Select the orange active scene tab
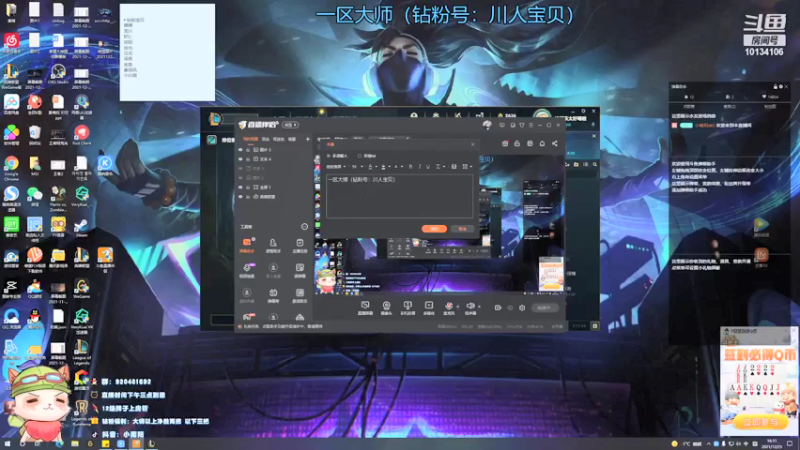The image size is (800, 450). [250, 139]
